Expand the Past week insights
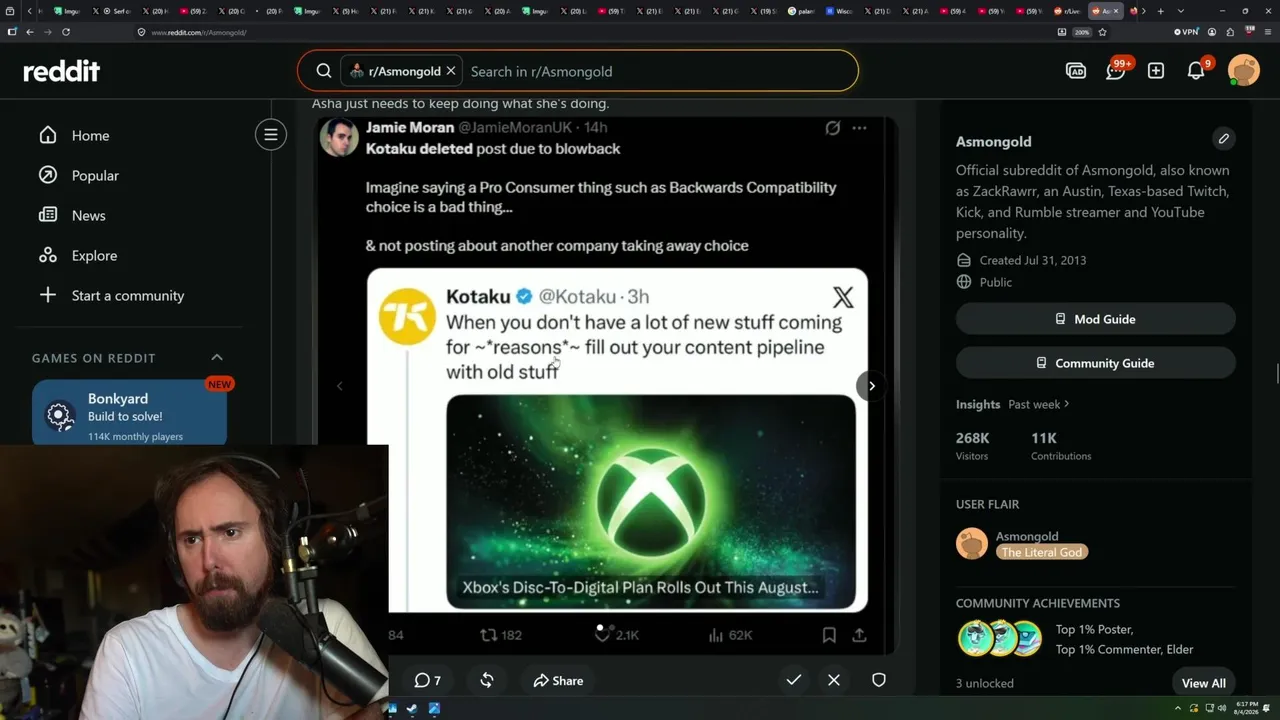This screenshot has width=1280, height=720. pos(1039,404)
